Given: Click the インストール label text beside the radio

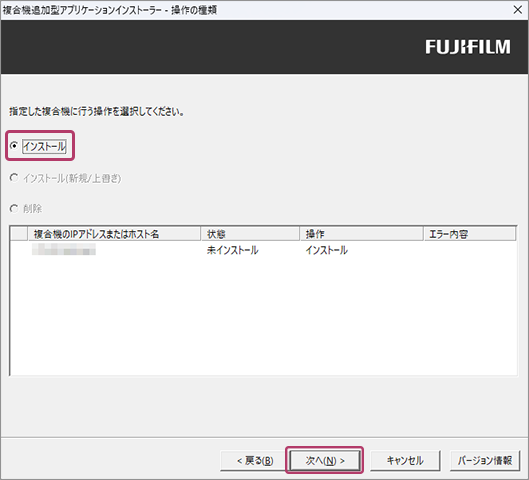Looking at the screenshot, I should tap(44, 146).
